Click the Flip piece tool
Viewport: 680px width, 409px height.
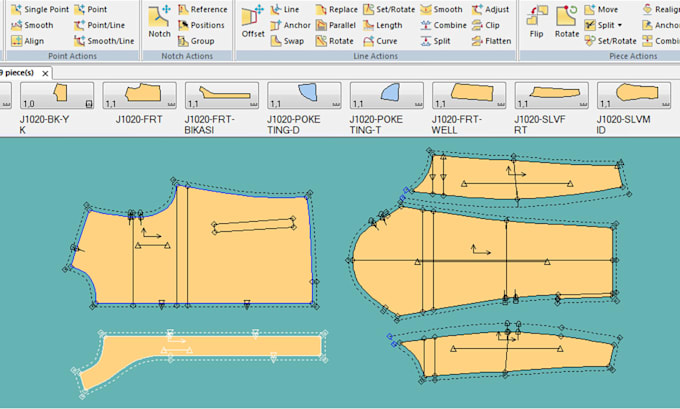tap(536, 22)
